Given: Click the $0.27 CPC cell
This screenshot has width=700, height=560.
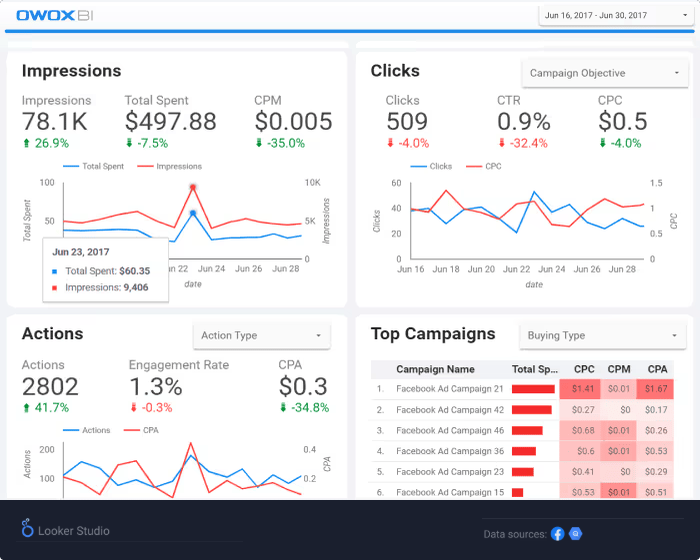Looking at the screenshot, I should tap(579, 410).
